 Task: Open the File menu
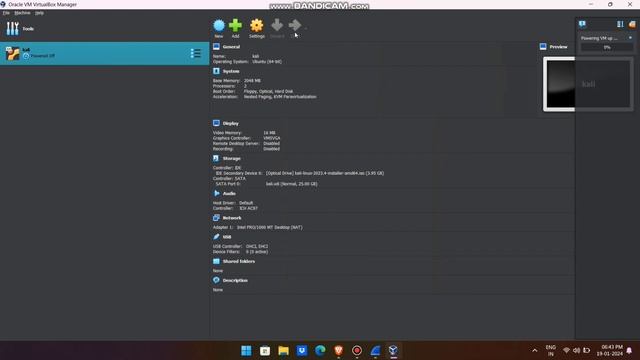click(x=6, y=13)
